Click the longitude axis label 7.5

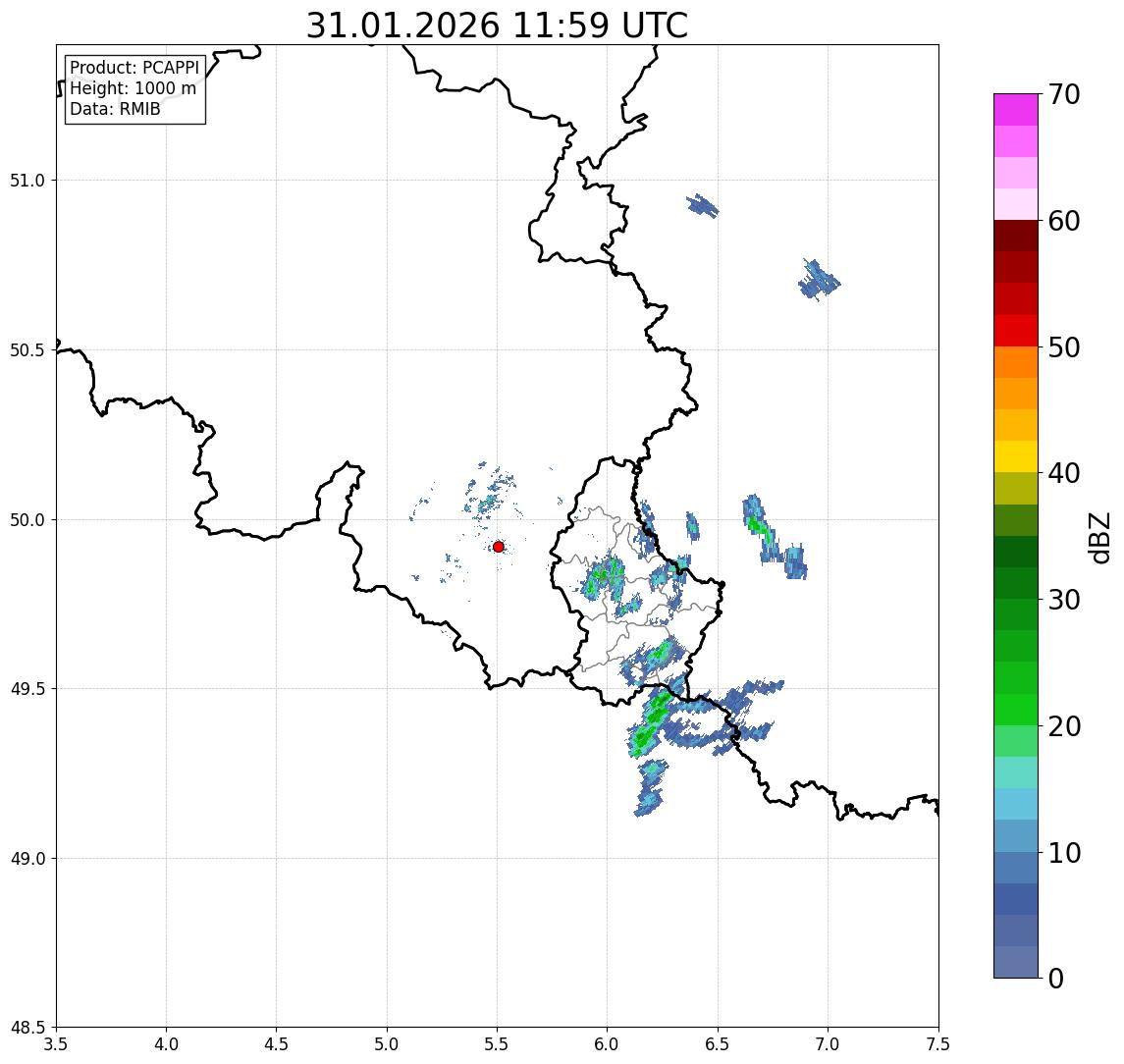(x=938, y=1044)
